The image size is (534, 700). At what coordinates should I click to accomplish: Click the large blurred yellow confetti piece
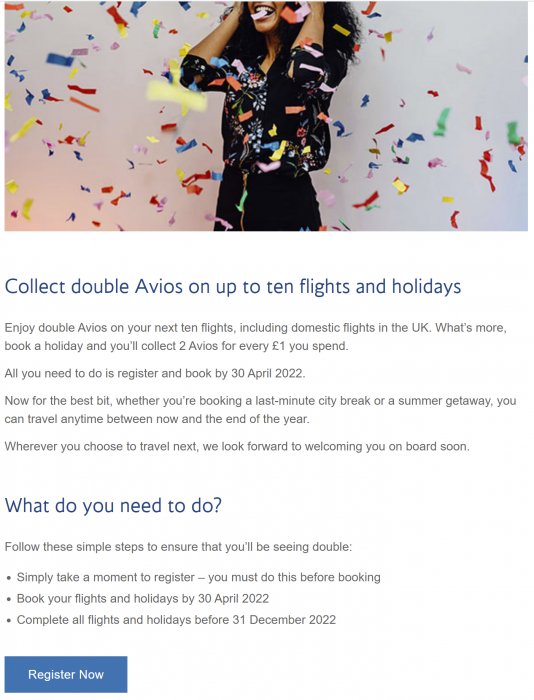[177, 96]
